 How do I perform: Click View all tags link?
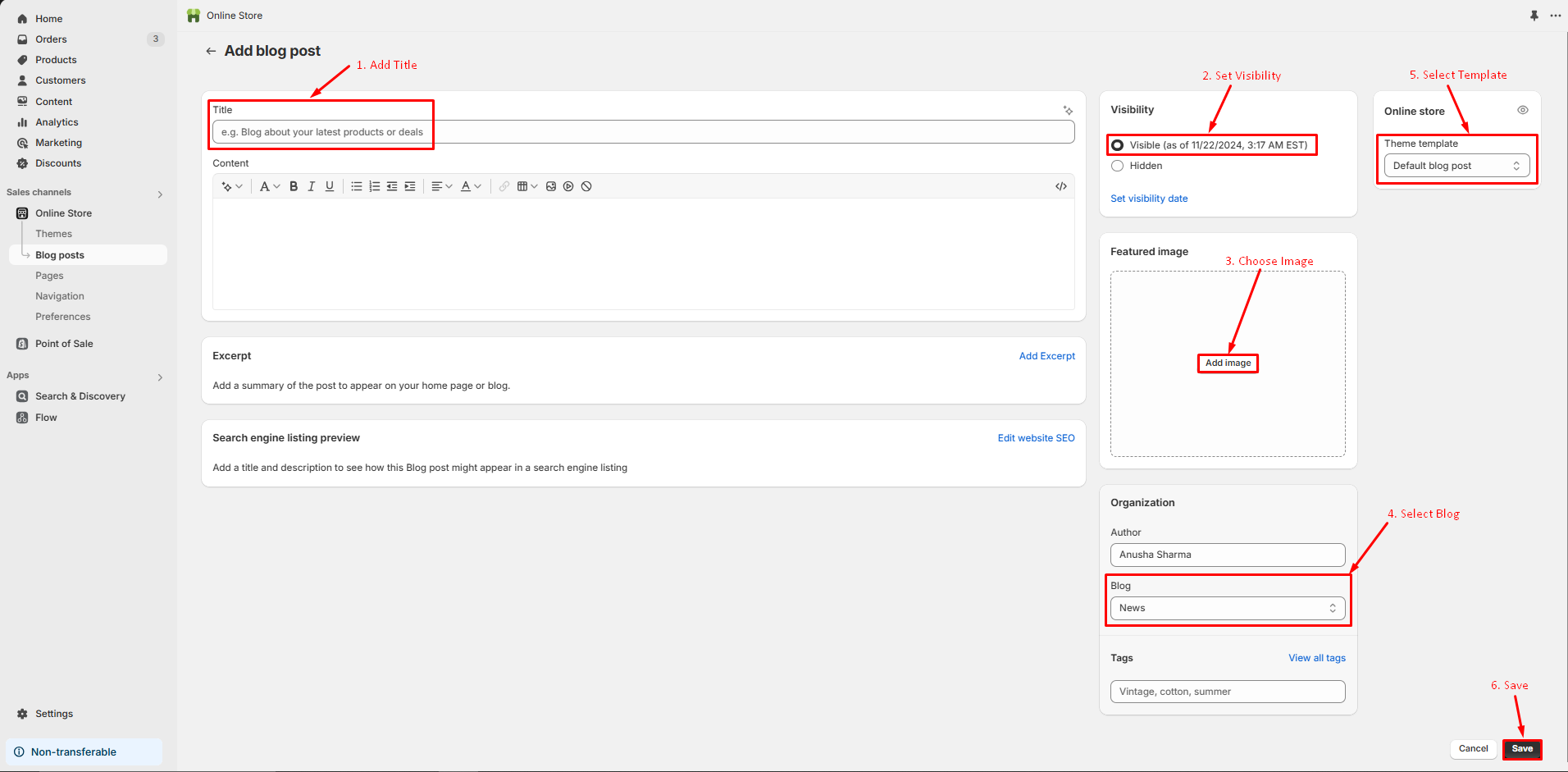[1317, 658]
